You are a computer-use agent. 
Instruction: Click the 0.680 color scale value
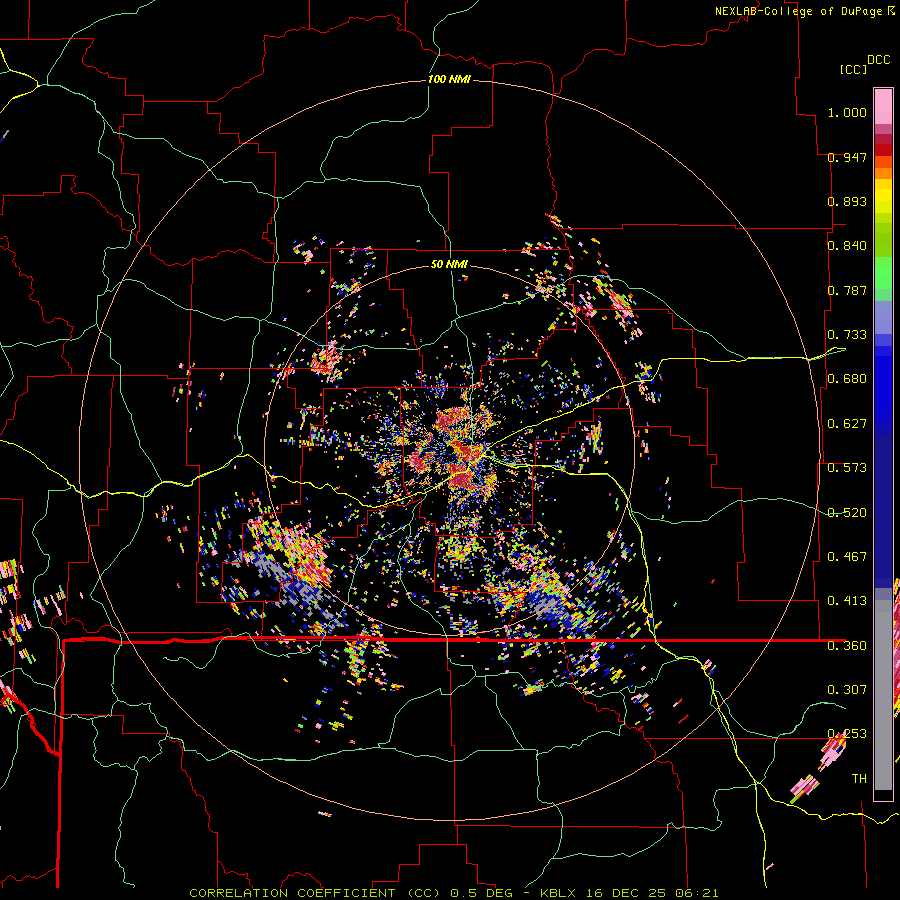[847, 379]
